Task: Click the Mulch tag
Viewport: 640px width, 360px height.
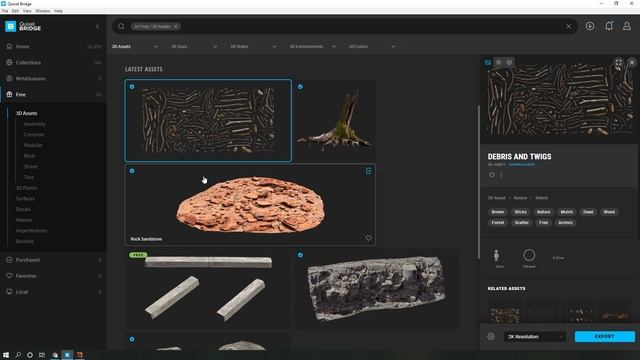Action: (567, 212)
